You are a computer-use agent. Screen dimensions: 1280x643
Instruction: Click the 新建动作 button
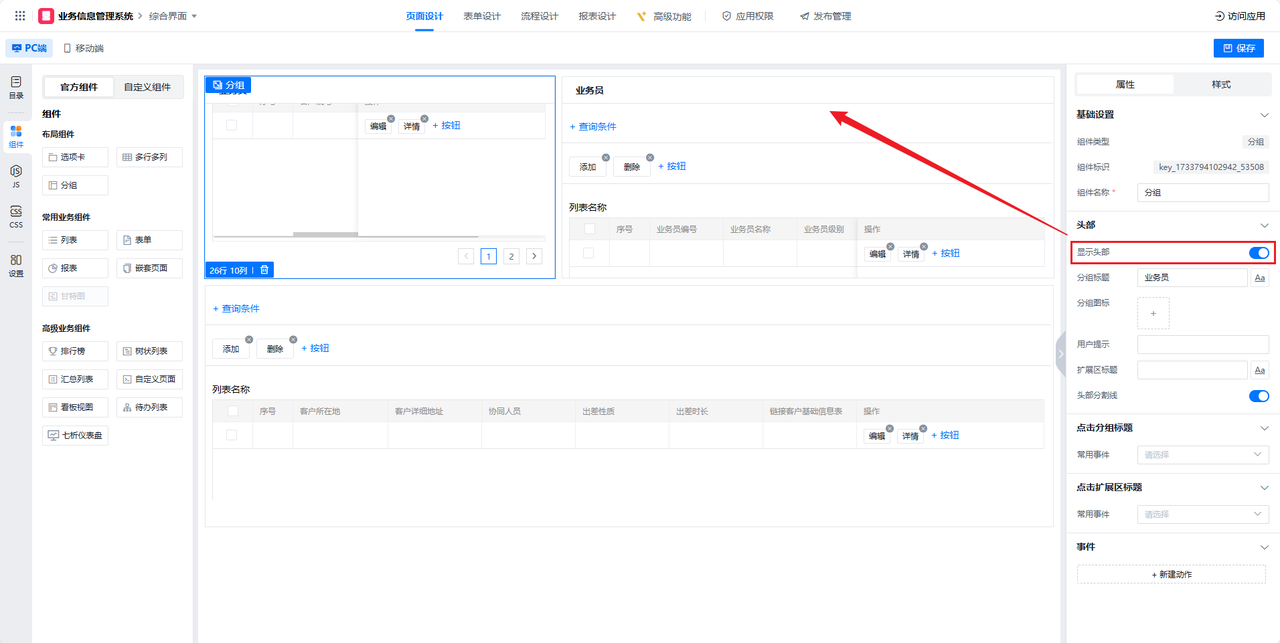tap(1172, 575)
